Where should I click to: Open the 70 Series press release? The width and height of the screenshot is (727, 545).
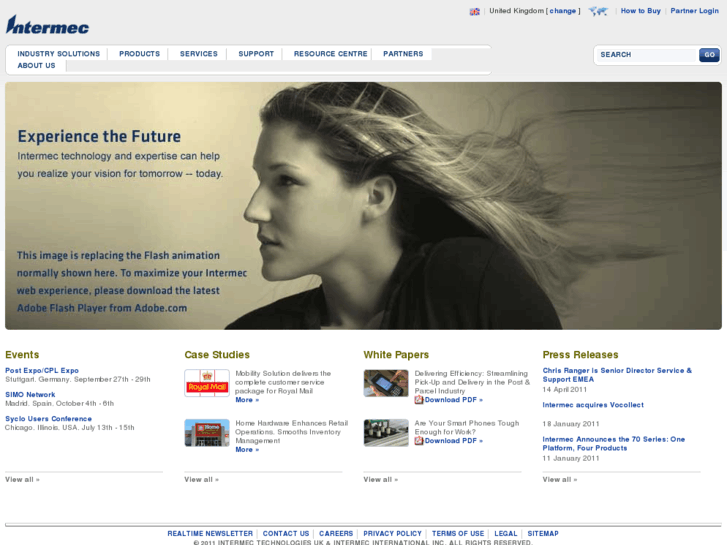tap(613, 443)
